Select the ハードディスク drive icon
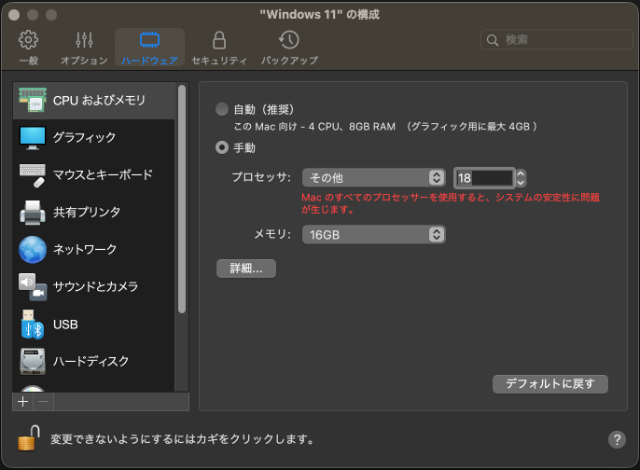 (x=33, y=361)
